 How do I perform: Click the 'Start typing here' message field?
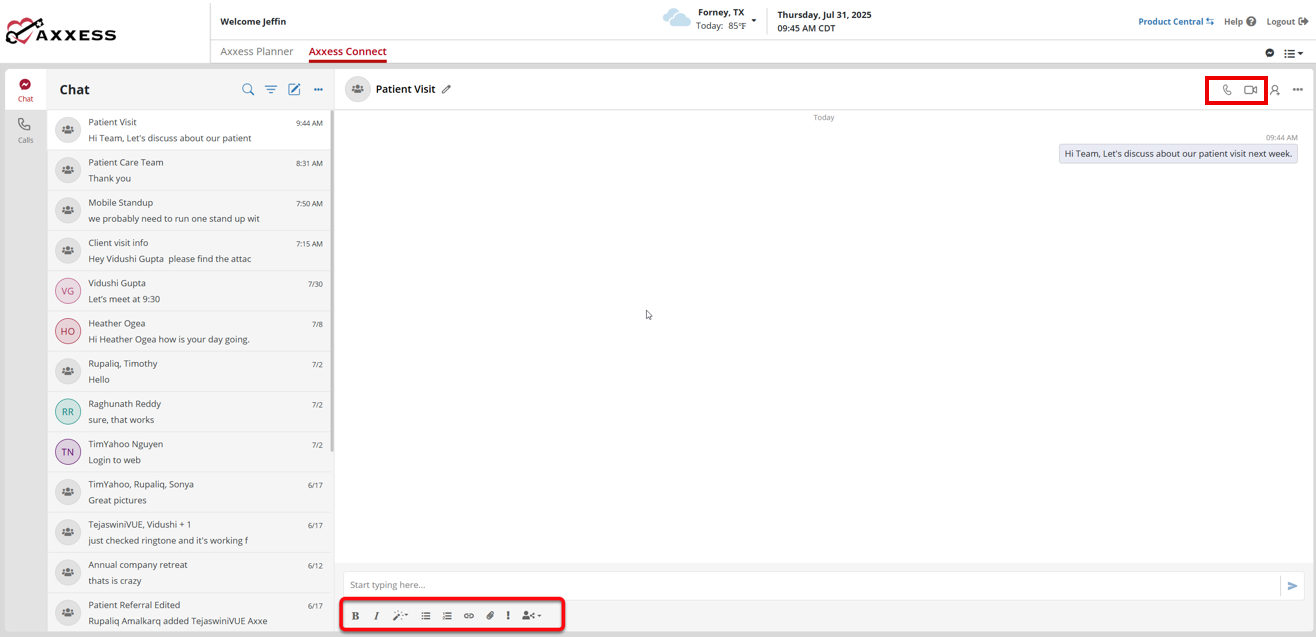pyautogui.click(x=810, y=585)
